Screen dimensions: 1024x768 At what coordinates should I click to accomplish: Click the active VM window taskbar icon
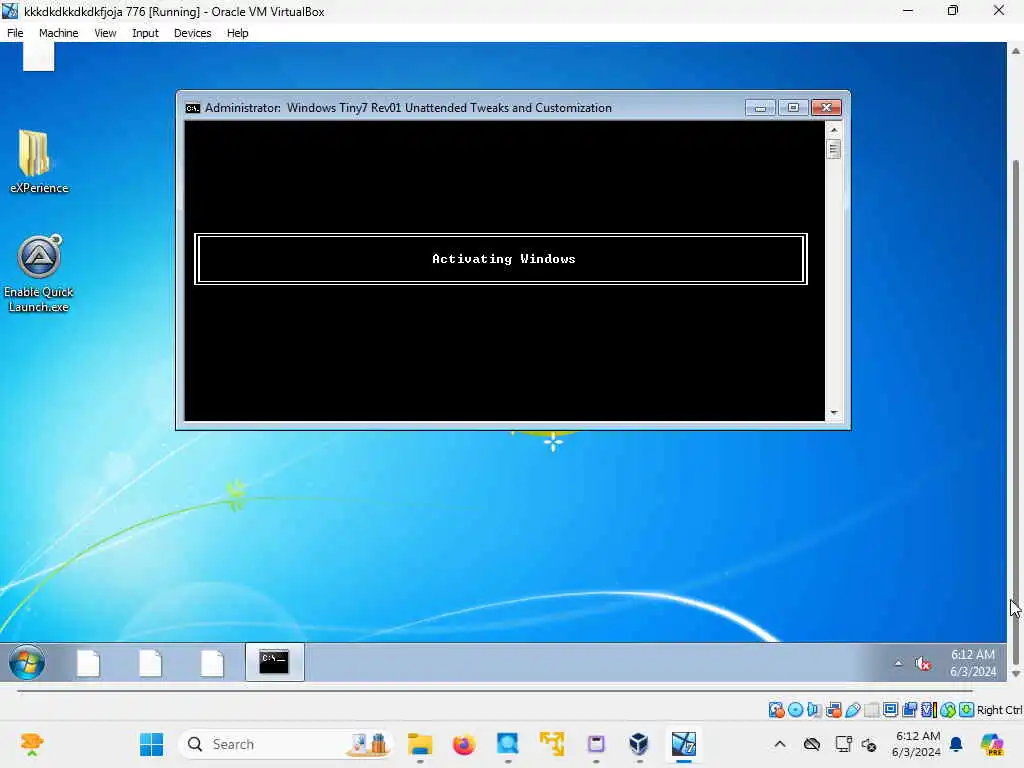[x=684, y=744]
